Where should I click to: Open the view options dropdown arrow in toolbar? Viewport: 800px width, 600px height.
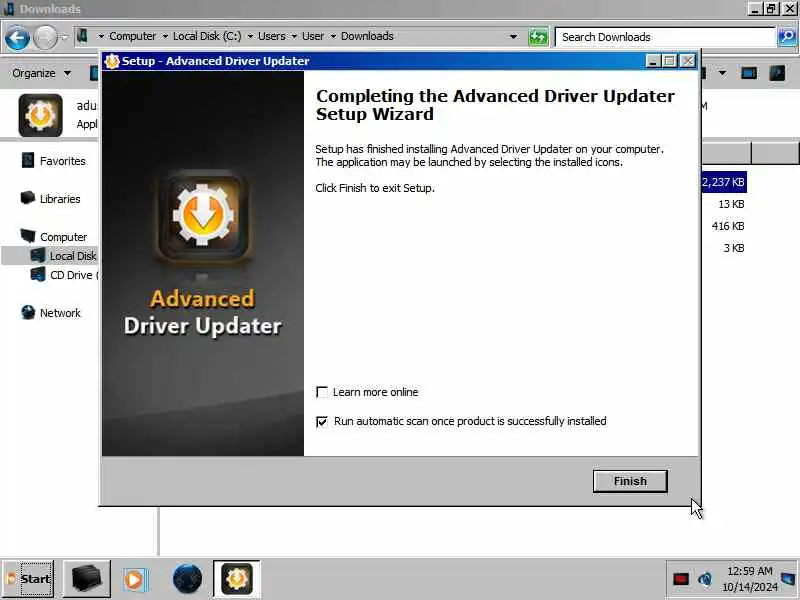tap(722, 73)
